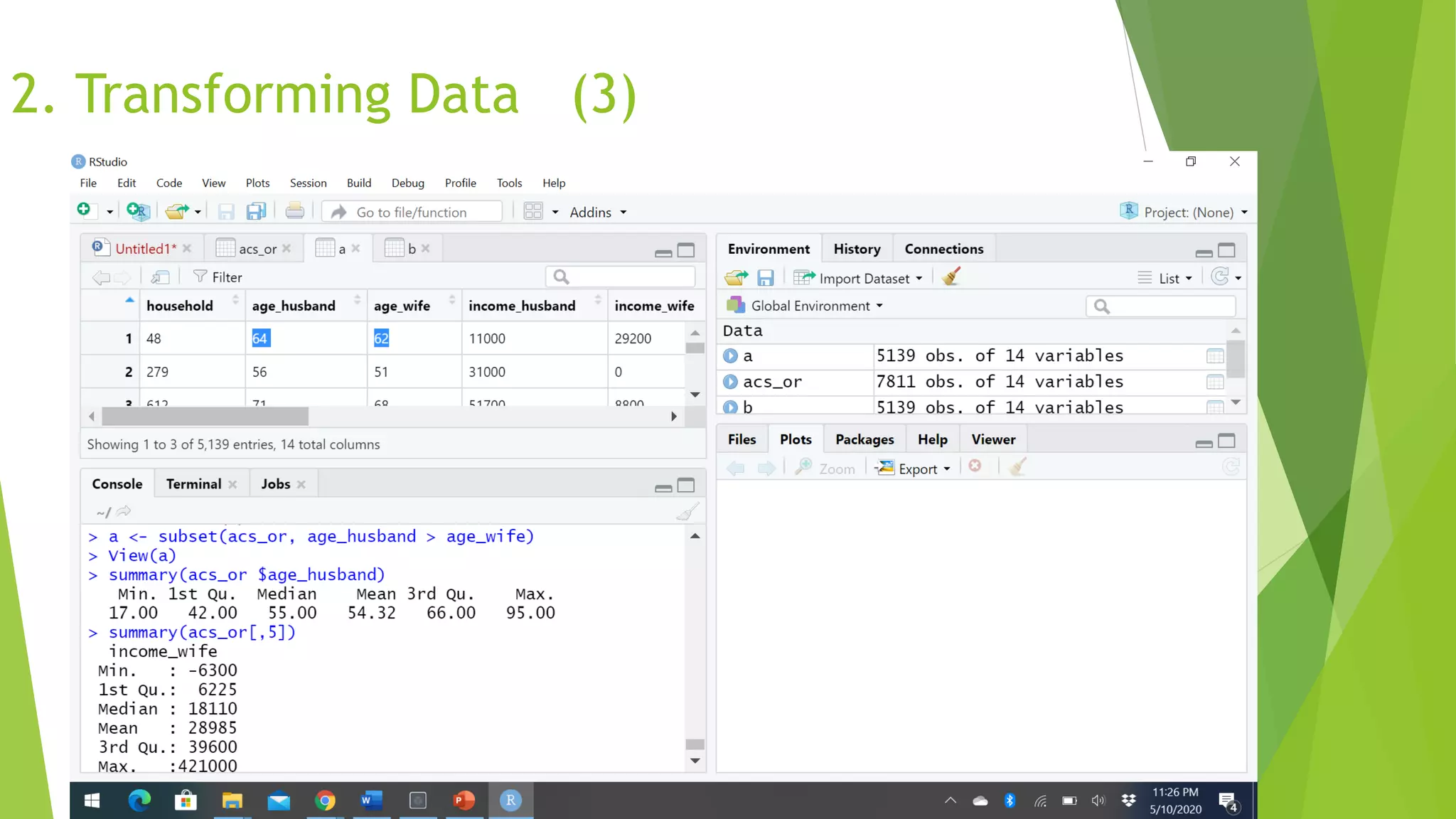Click the data viewer horizontal scrollbar

205,416
